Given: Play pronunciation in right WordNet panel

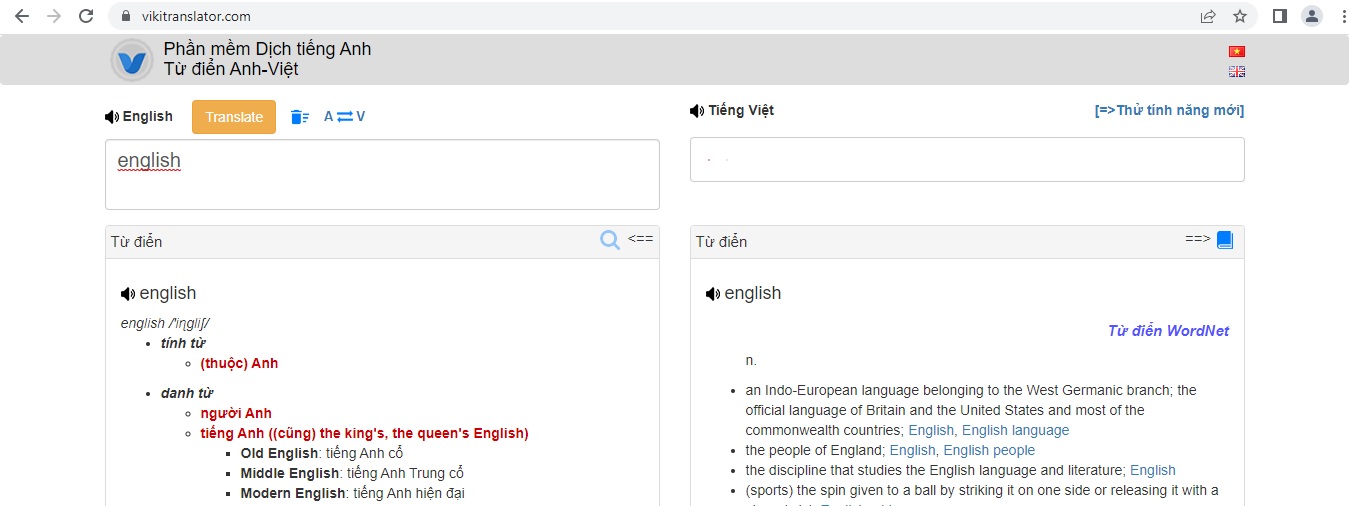Looking at the screenshot, I should click(x=713, y=294).
